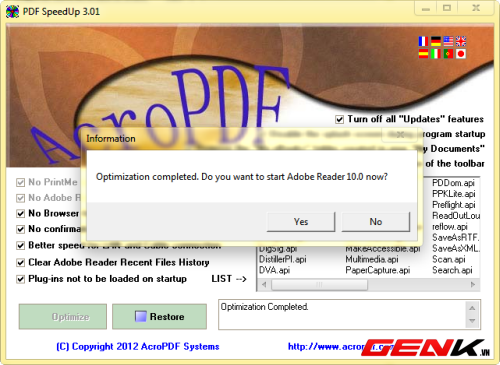Select the Japanese flag language icon
The image size is (500, 365).
(461, 54)
